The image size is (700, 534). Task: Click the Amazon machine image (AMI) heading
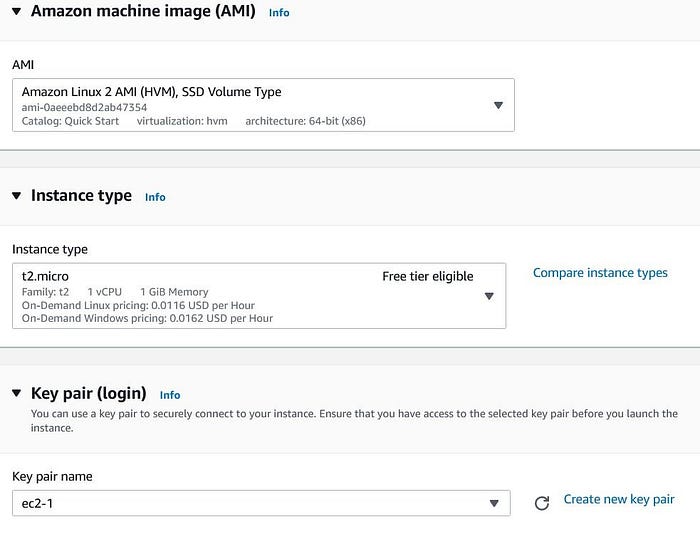[143, 12]
